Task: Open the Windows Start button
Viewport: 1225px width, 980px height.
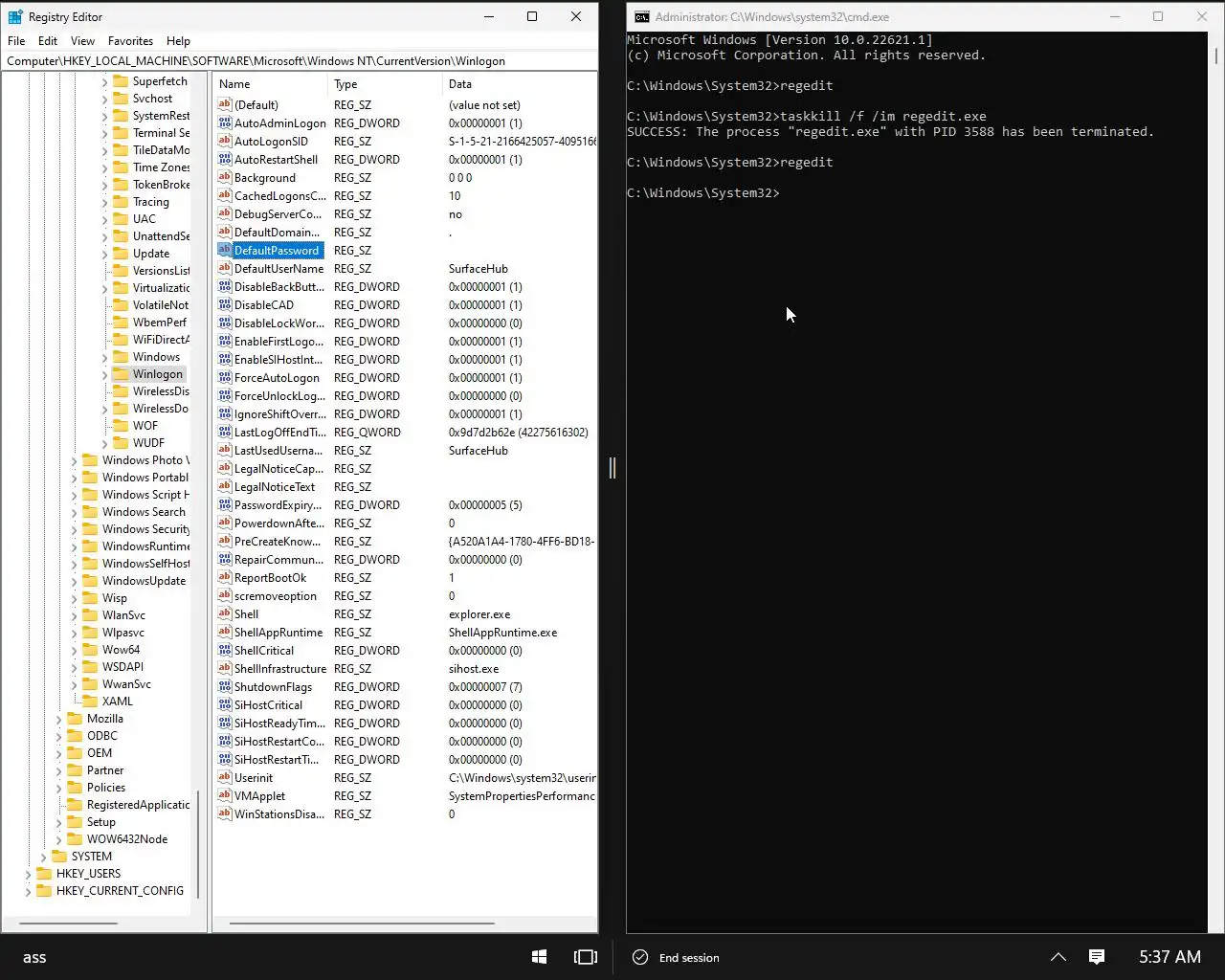Action: point(539,957)
